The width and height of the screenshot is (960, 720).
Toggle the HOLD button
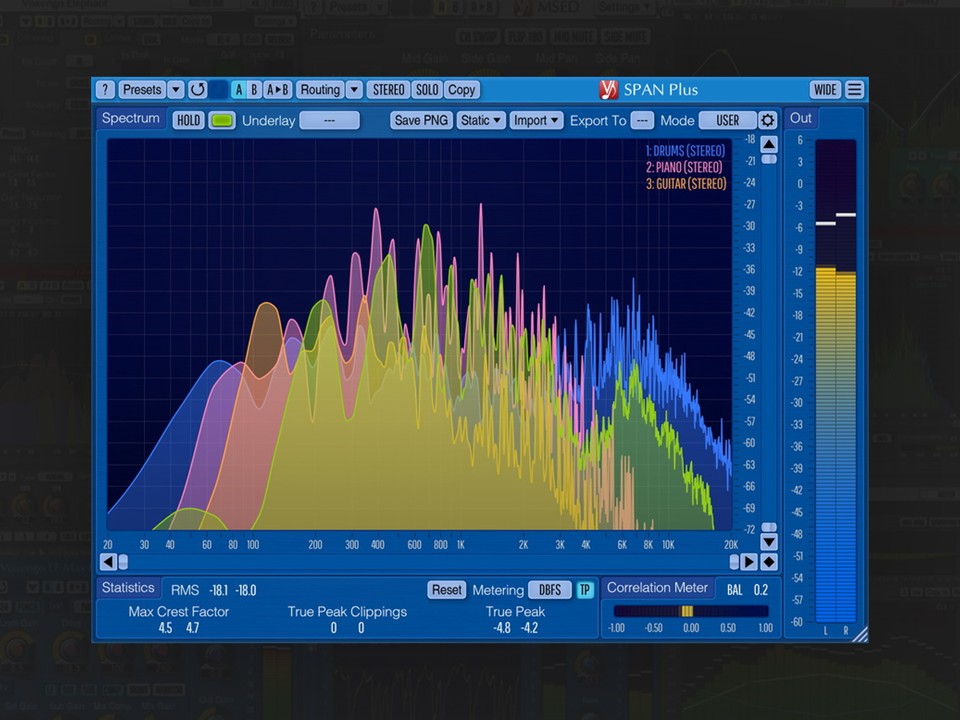tap(189, 121)
